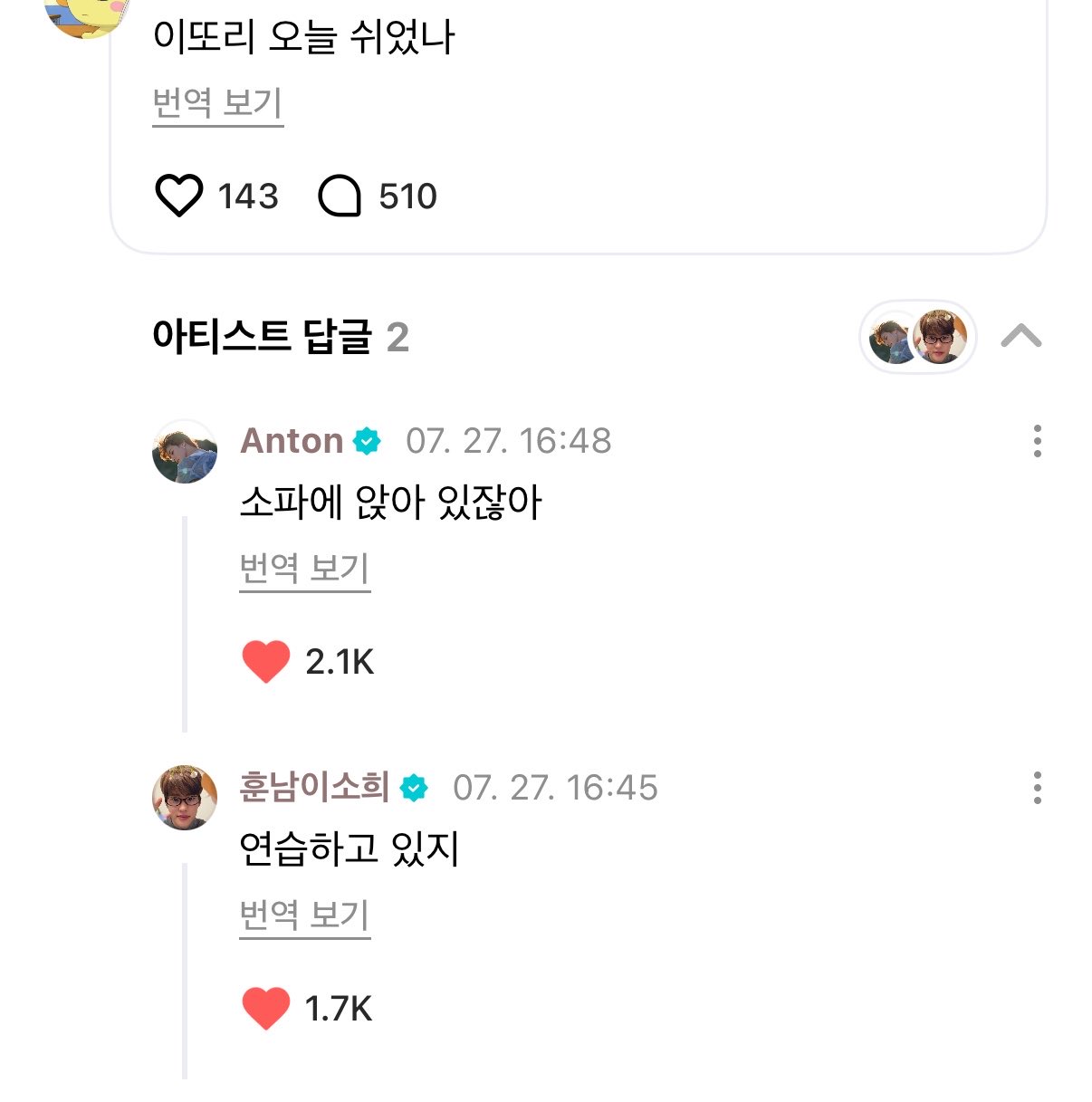Open 훈남이소희 reply three-dot menu
The height and width of the screenshot is (1102, 1092).
click(x=1037, y=788)
